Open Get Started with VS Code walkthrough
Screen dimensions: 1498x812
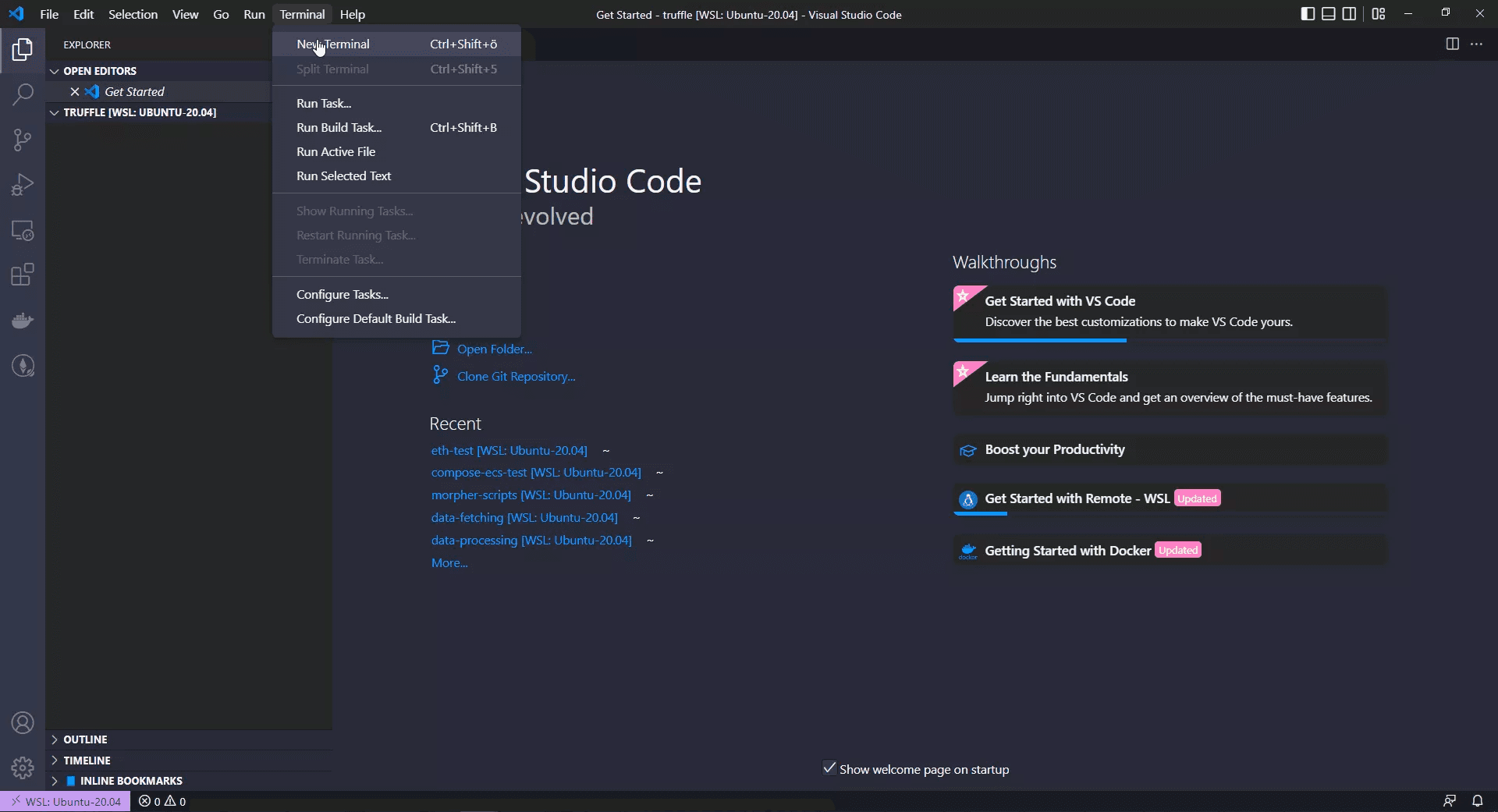tap(1170, 314)
